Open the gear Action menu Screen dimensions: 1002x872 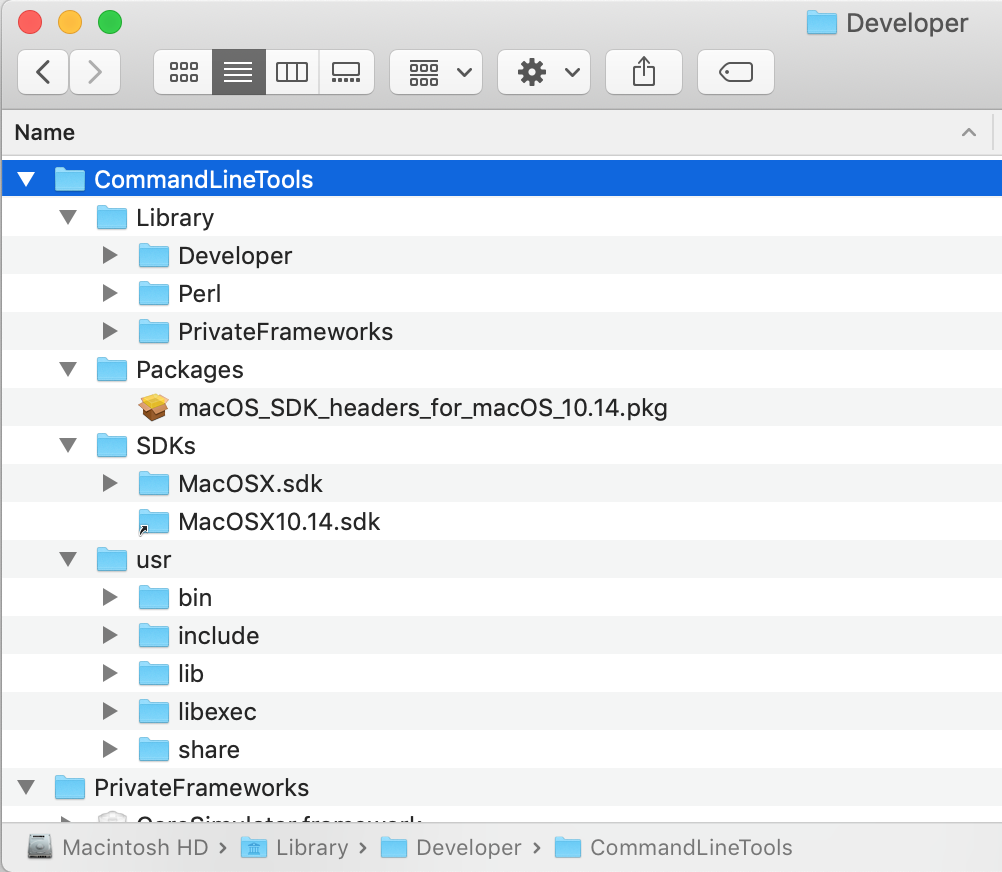pos(544,72)
